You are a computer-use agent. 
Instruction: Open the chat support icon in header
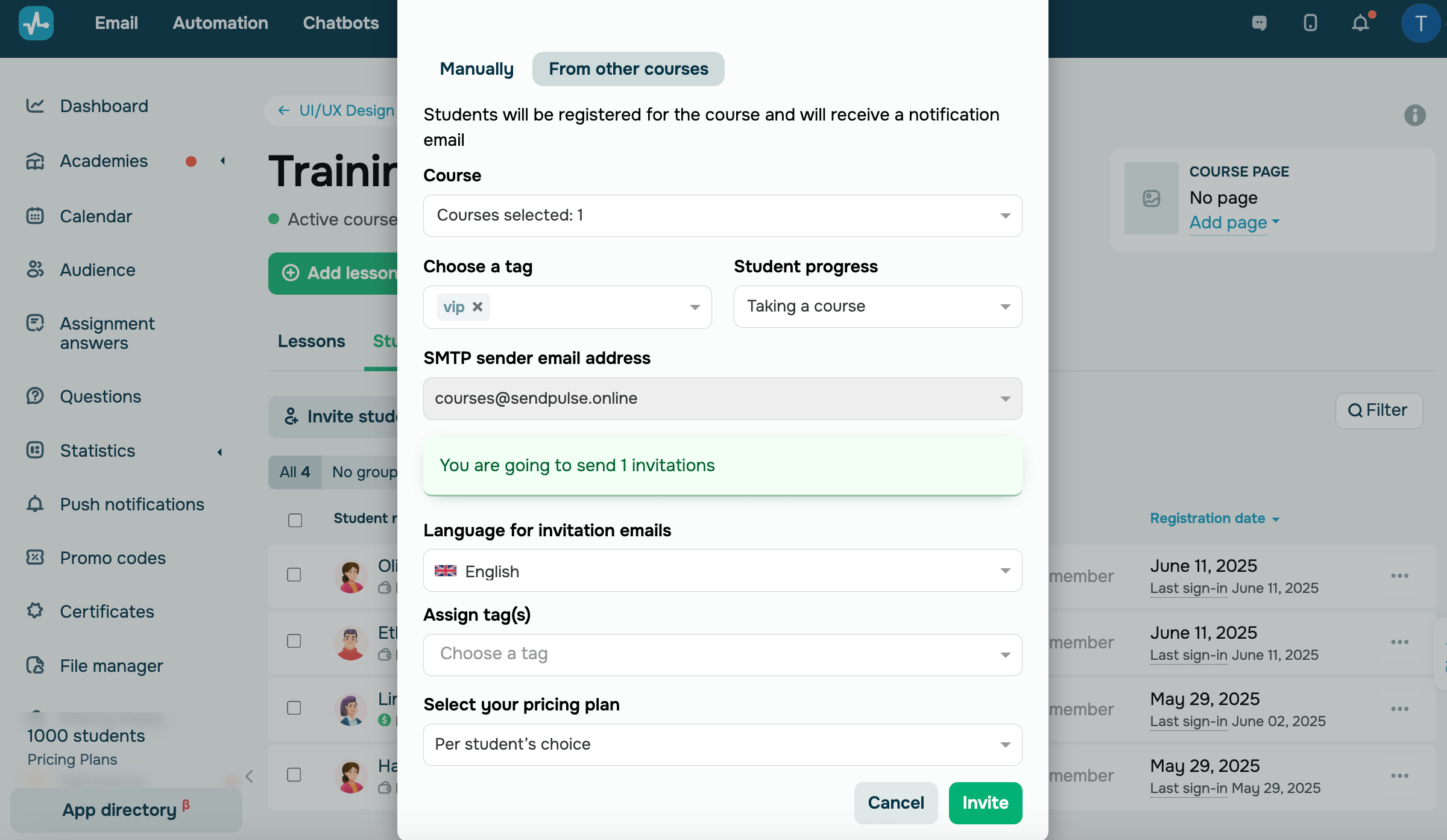coord(1259,24)
